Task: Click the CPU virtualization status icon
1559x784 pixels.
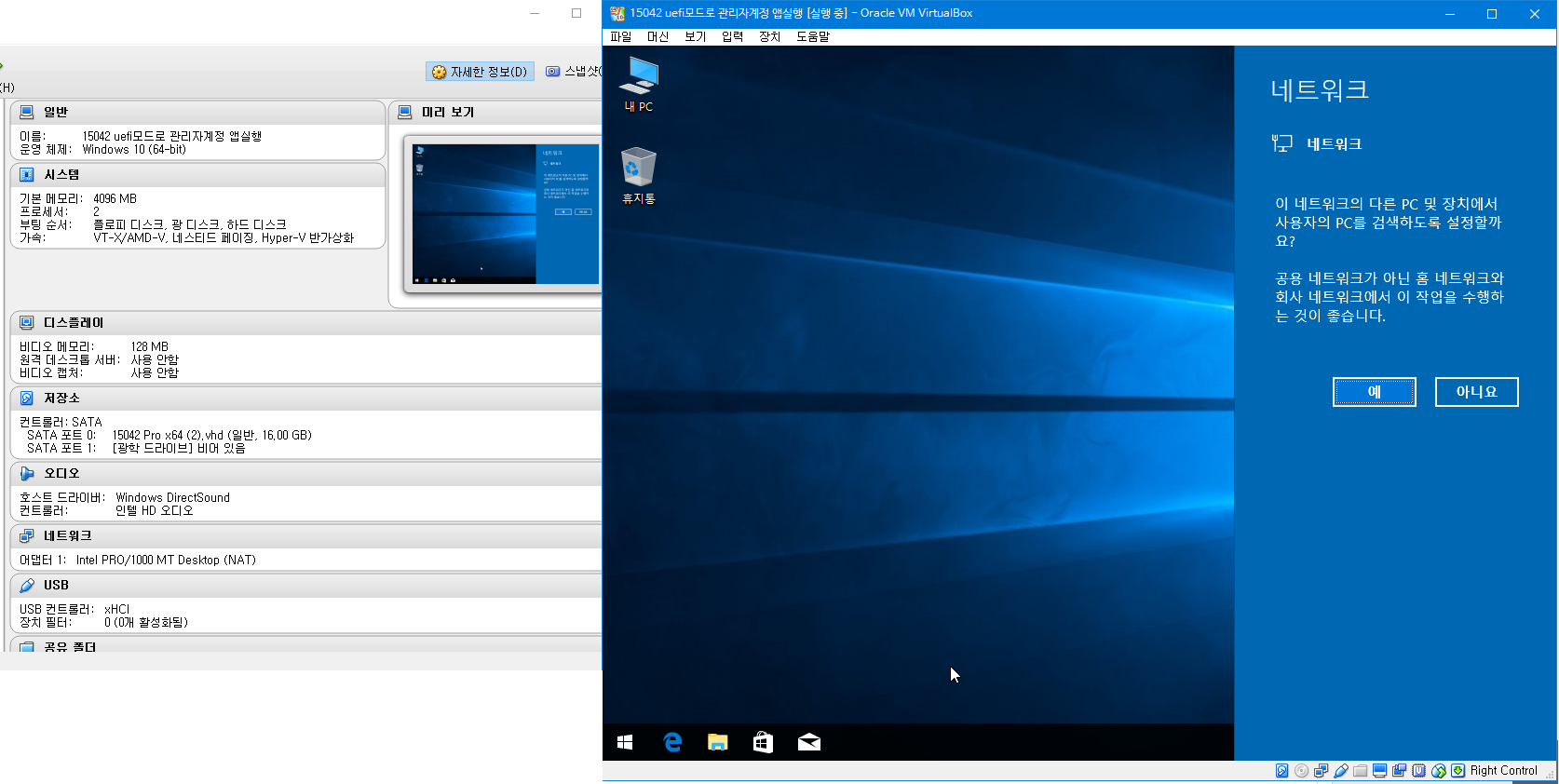Action: pyautogui.click(x=1419, y=771)
